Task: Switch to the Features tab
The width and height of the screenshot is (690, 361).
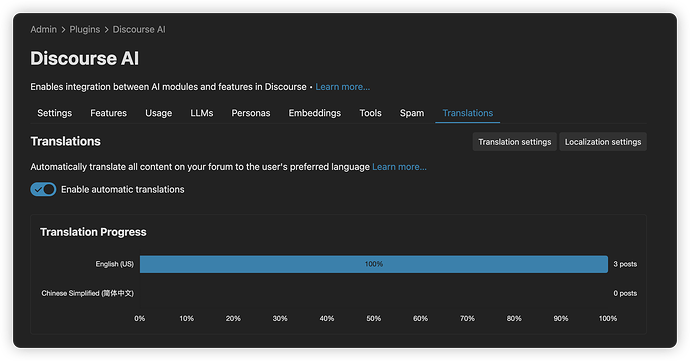Action: (108, 113)
